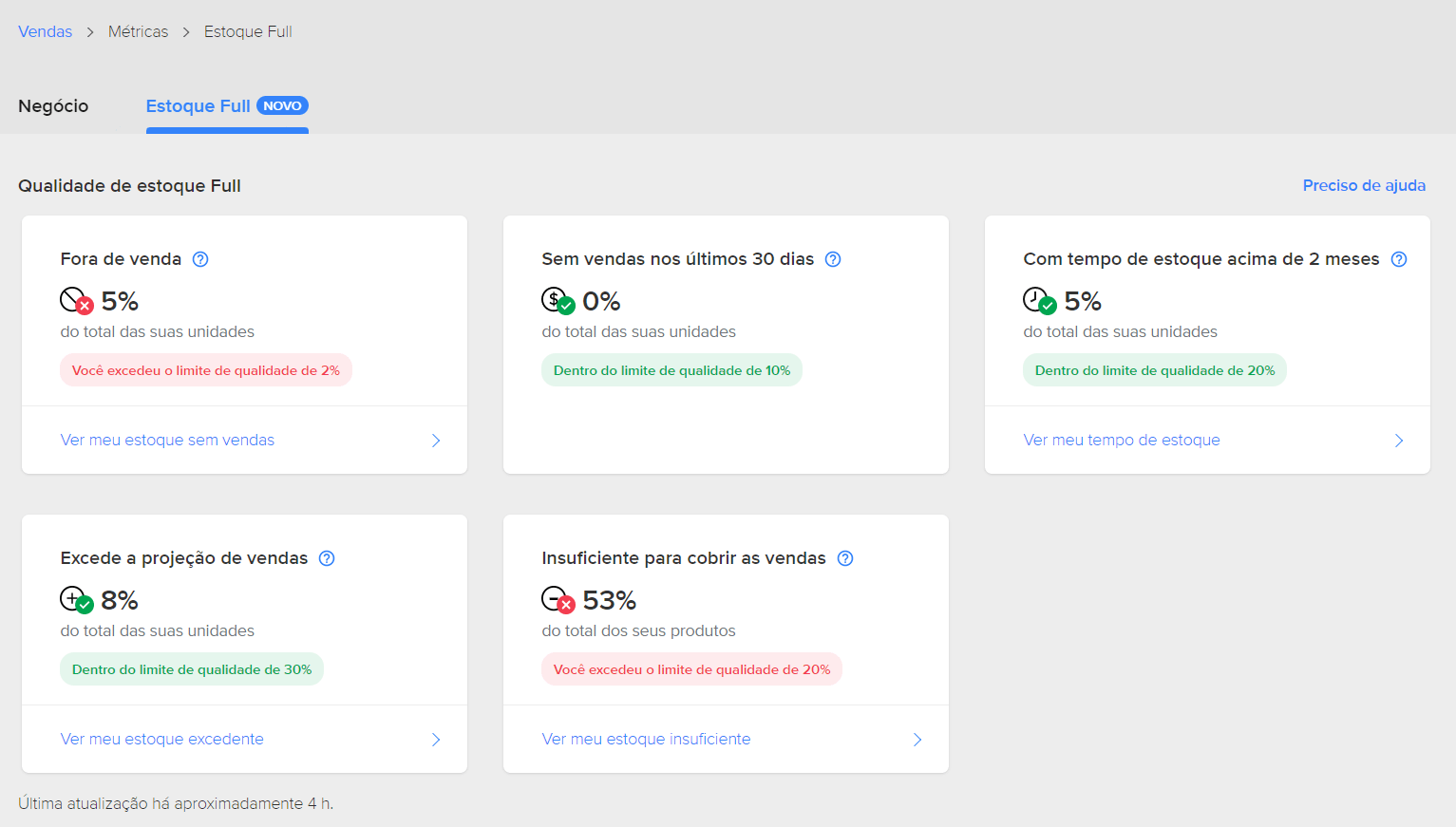The width and height of the screenshot is (1456, 827).
Task: Click the dollar icon with green check
Action: click(x=558, y=301)
